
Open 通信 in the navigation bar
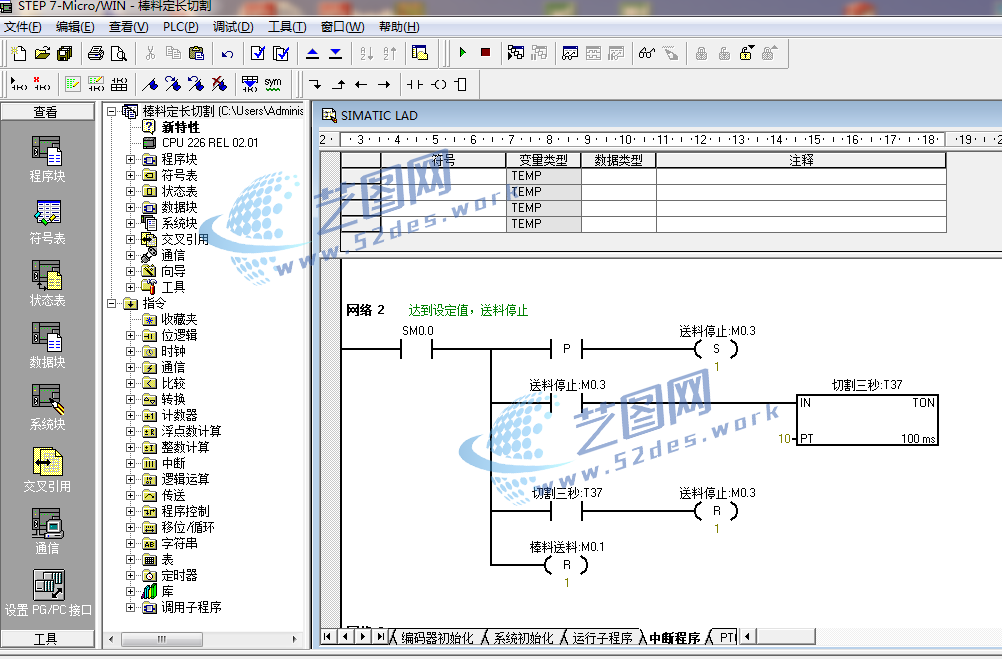point(47,532)
